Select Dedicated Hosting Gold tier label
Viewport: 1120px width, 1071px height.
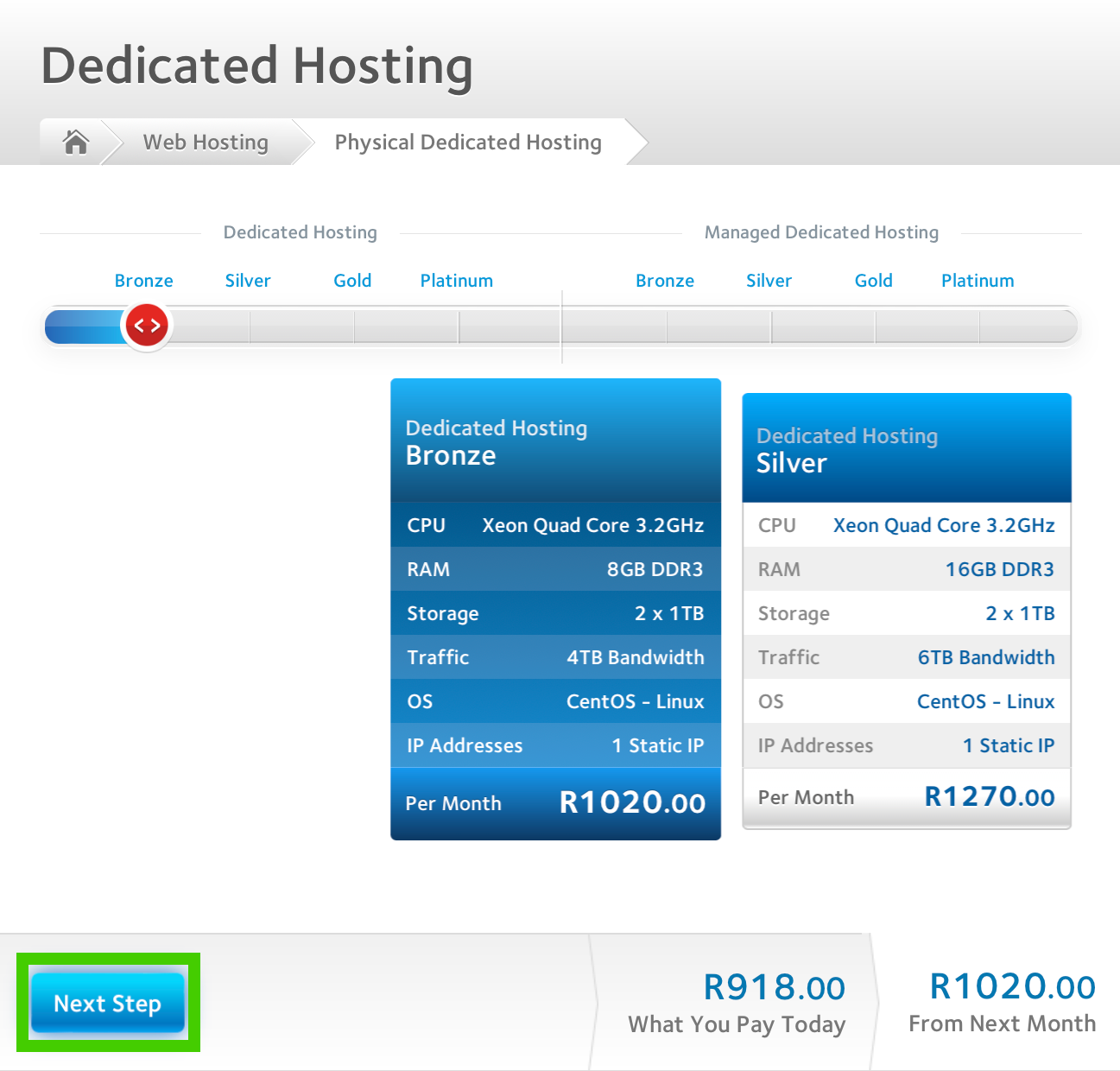[x=352, y=281]
